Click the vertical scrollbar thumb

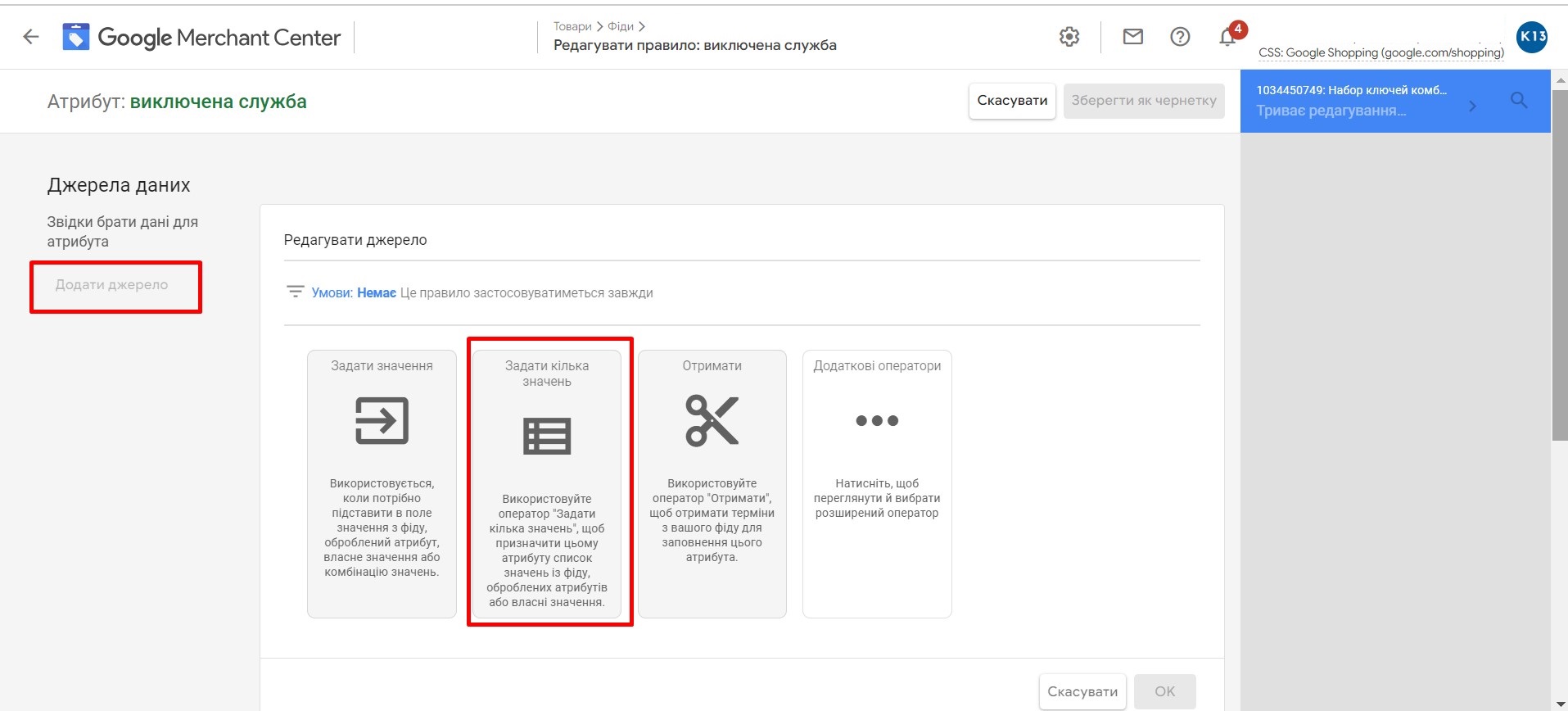click(x=1559, y=265)
